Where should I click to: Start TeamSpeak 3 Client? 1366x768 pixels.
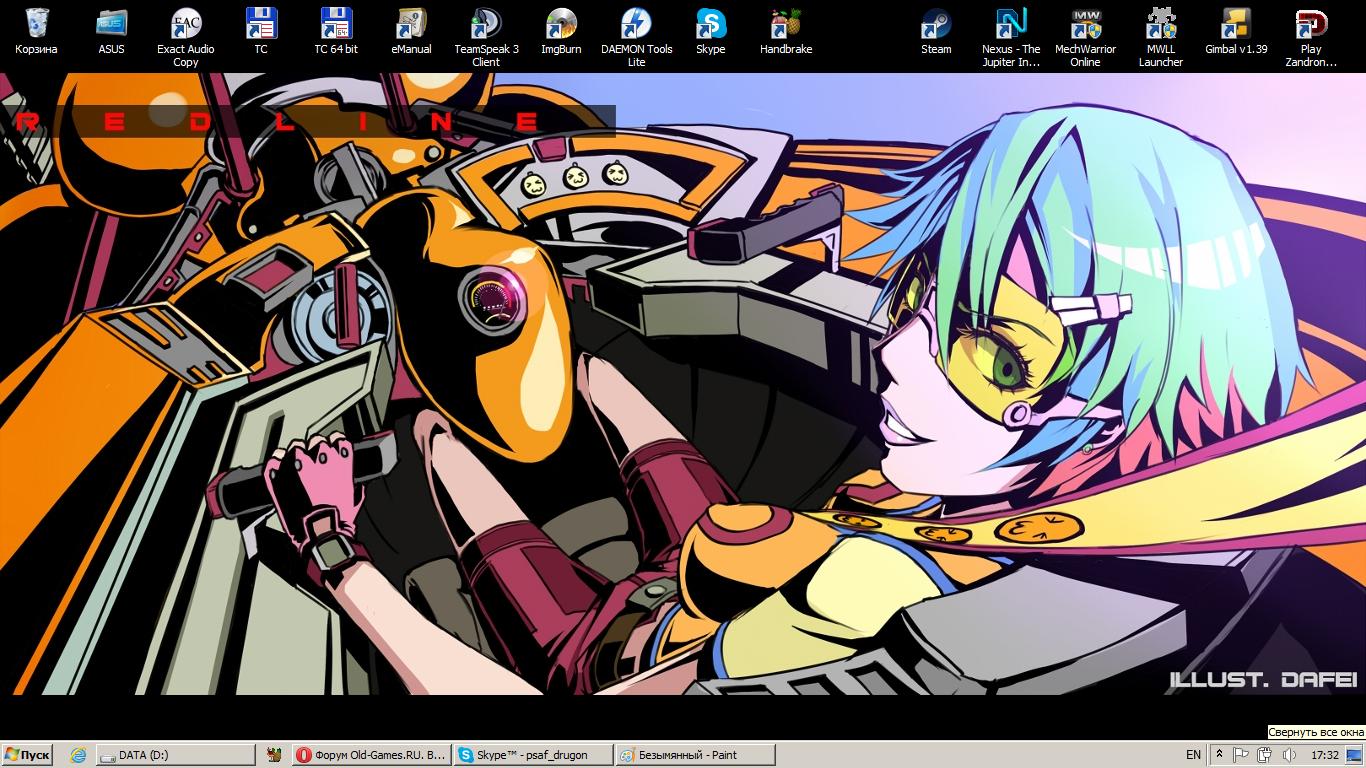(486, 25)
